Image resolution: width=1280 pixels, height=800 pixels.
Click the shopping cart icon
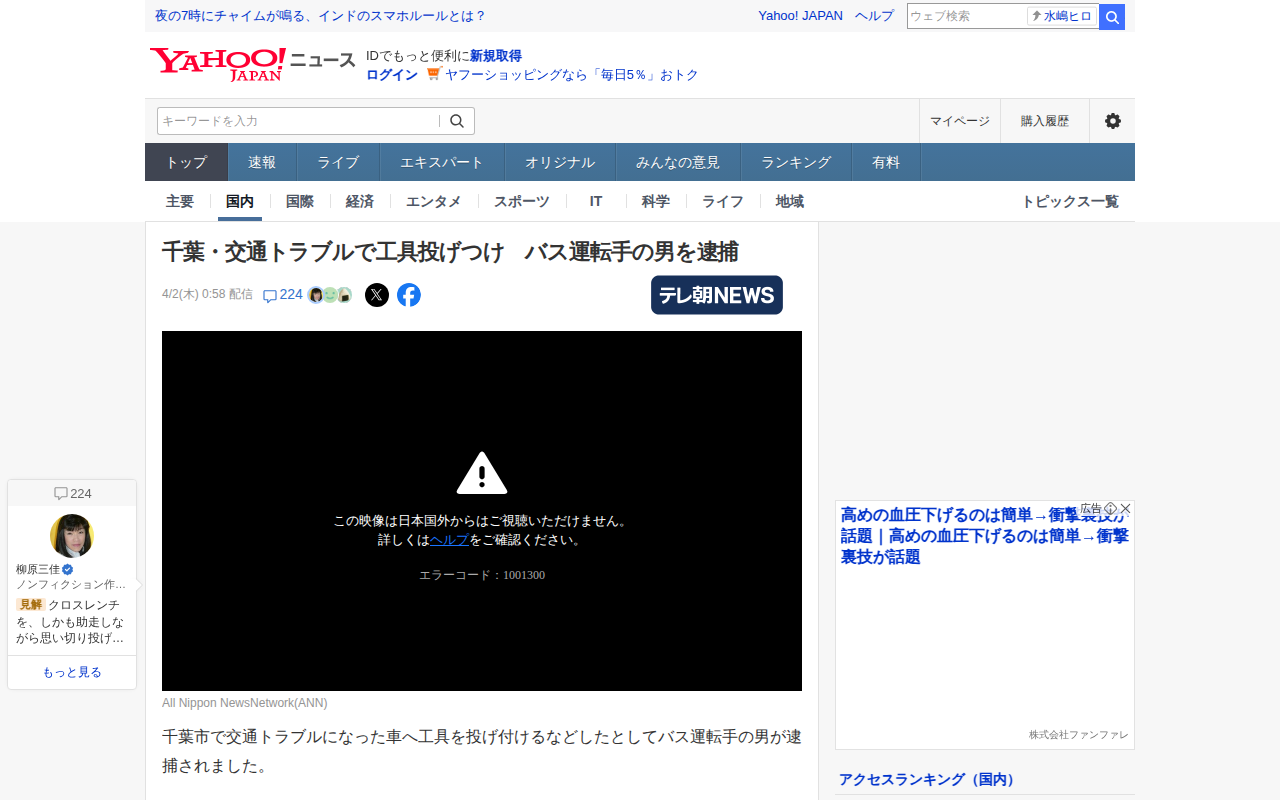point(433,74)
